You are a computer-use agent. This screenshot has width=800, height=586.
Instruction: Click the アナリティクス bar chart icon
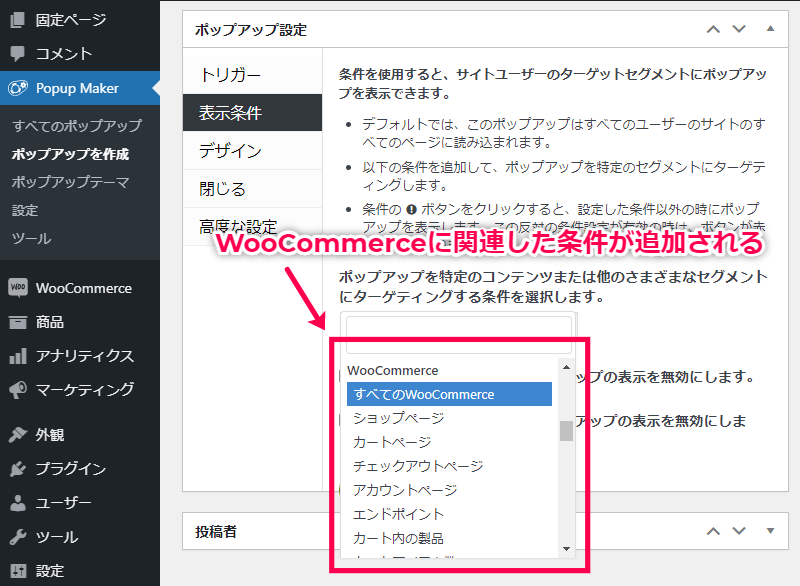click(18, 356)
